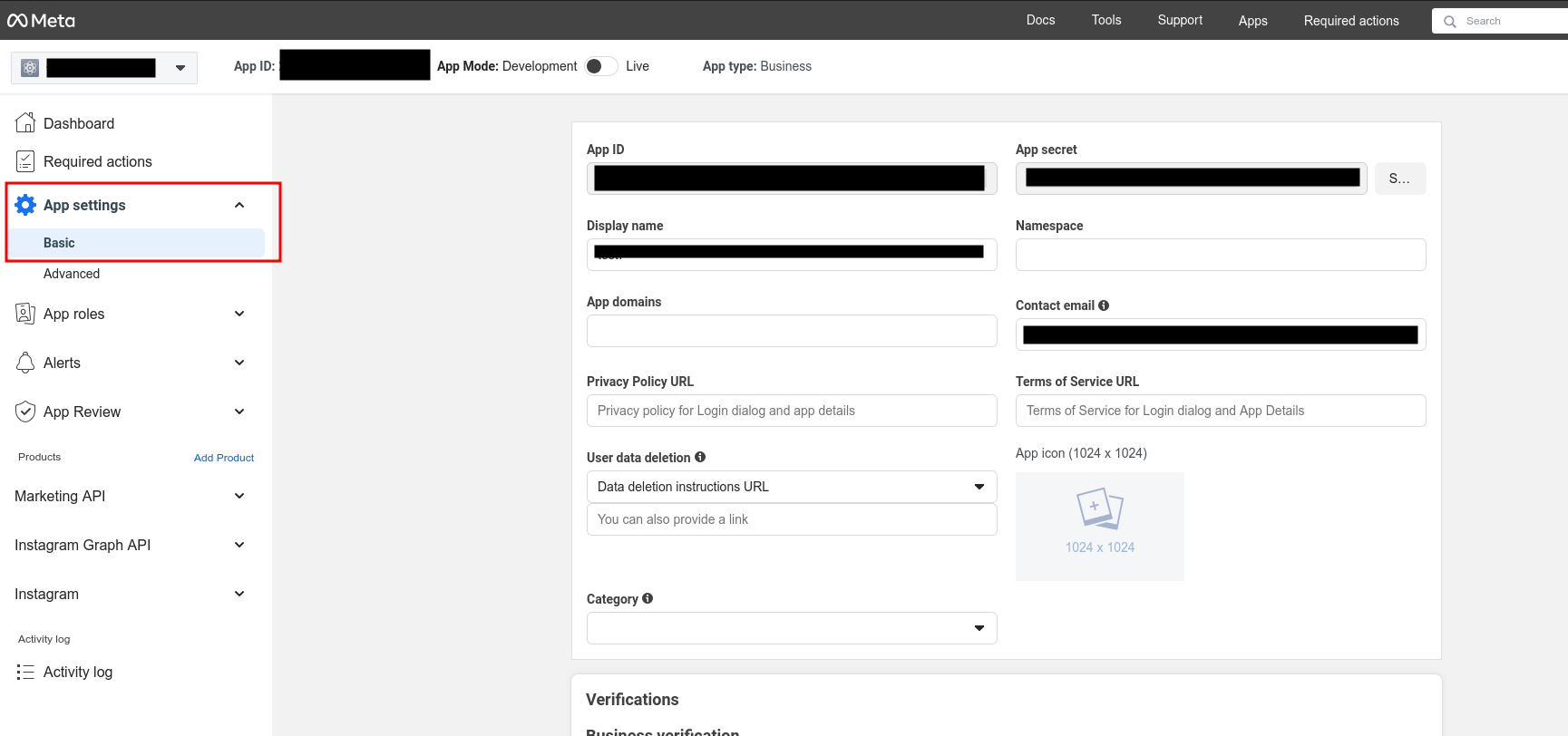Upload app icon via 1024 x 1024 placeholder

[x=1099, y=526]
